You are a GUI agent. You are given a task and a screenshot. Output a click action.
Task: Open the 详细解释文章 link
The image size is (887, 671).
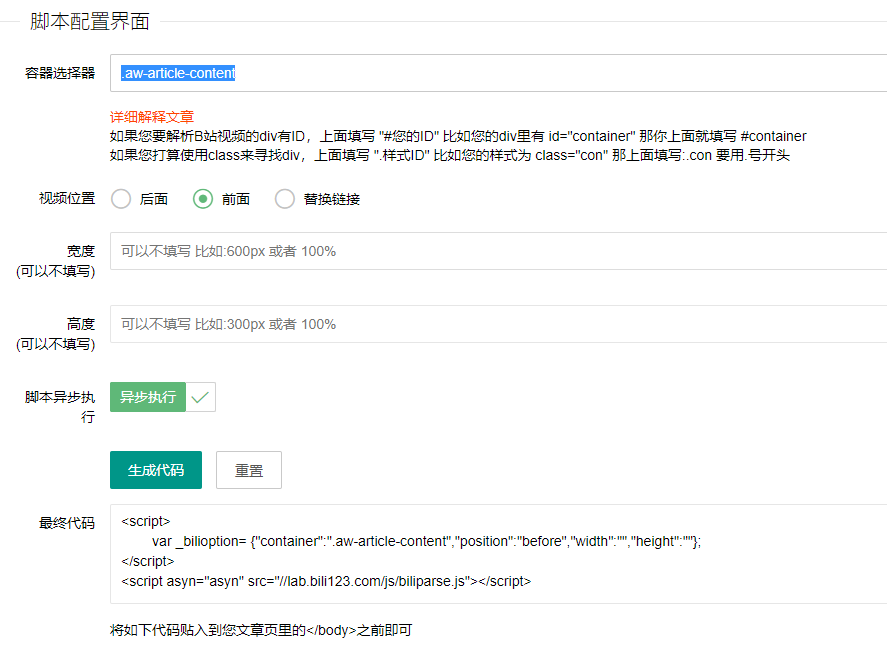click(x=152, y=117)
